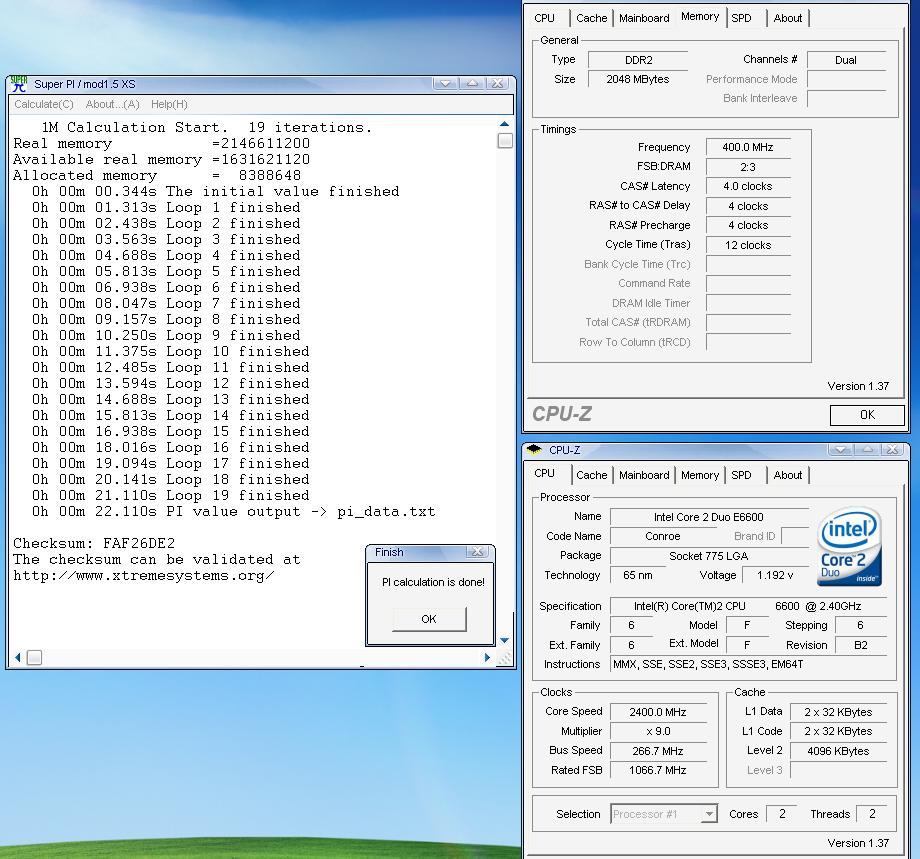Click the Revision field showing B2
The width and height of the screenshot is (920, 859).
[861, 645]
